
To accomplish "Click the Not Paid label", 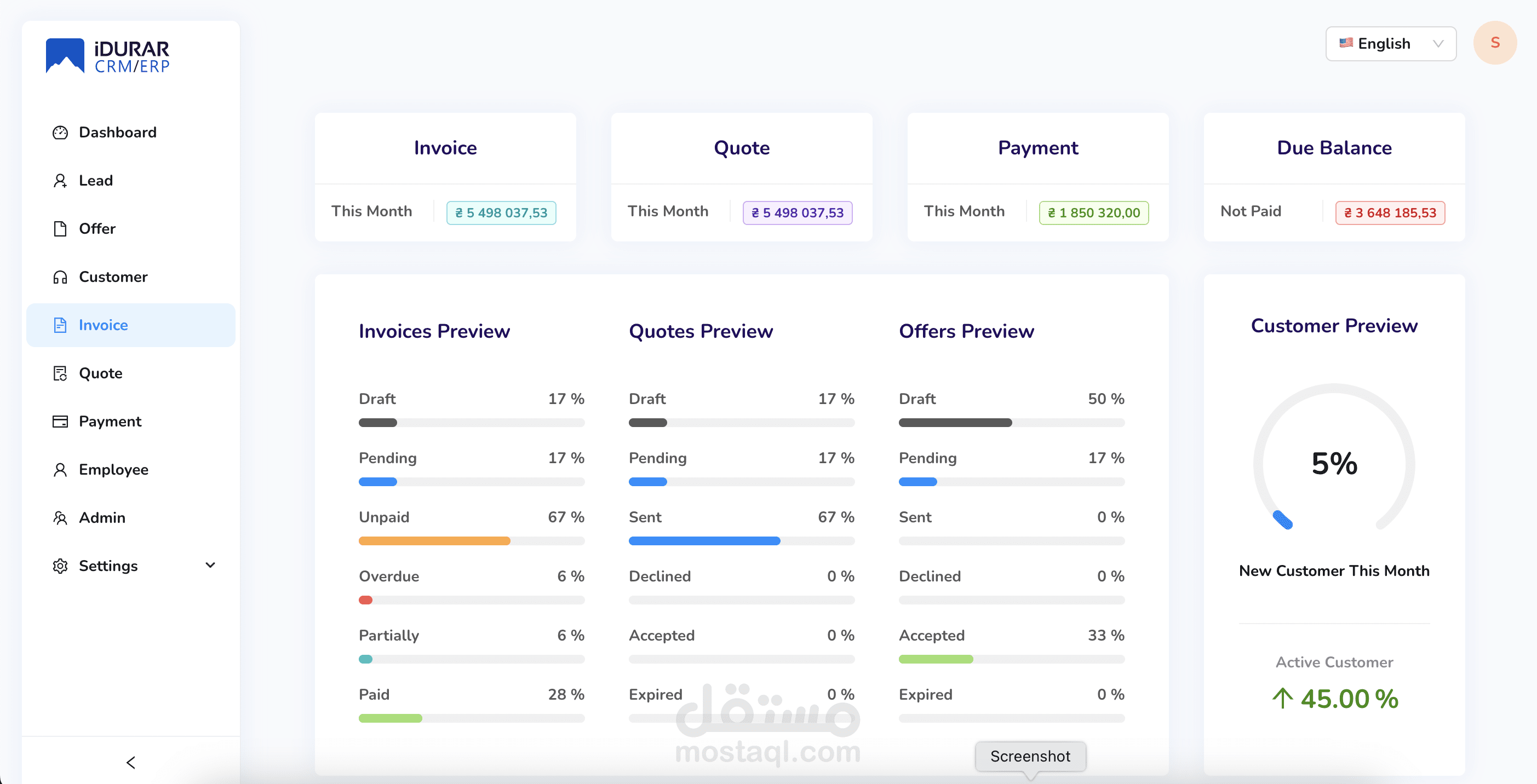I will pos(1251,211).
